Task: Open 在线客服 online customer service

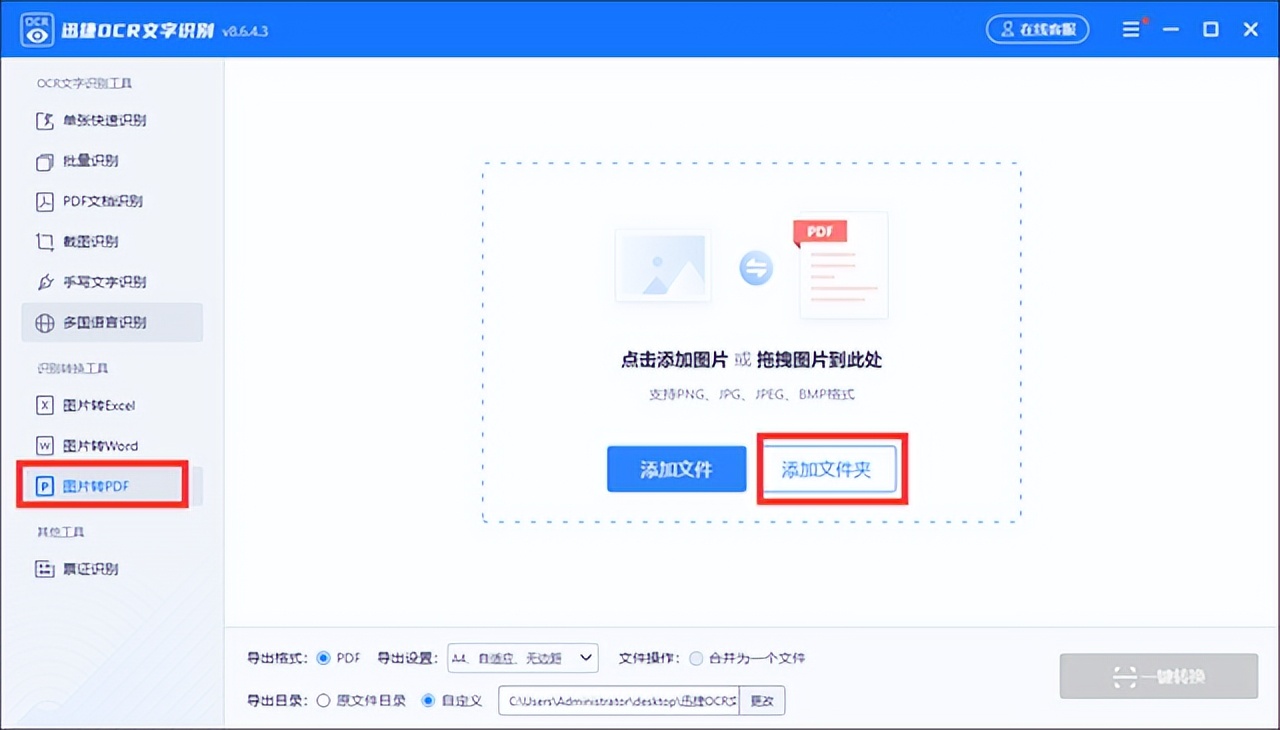Action: pos(1038,29)
